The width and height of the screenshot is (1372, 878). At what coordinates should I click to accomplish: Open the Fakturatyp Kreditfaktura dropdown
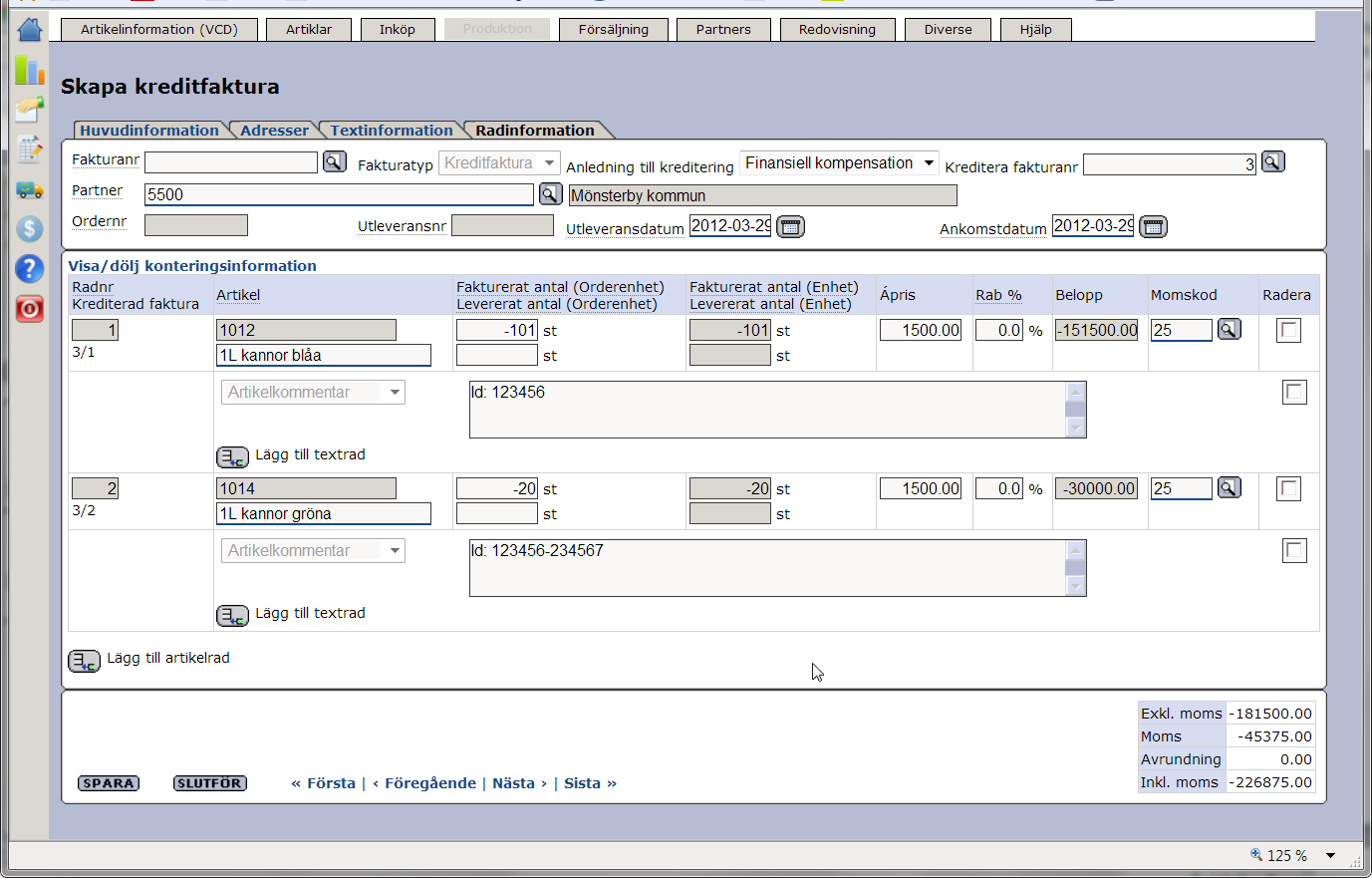coord(499,162)
